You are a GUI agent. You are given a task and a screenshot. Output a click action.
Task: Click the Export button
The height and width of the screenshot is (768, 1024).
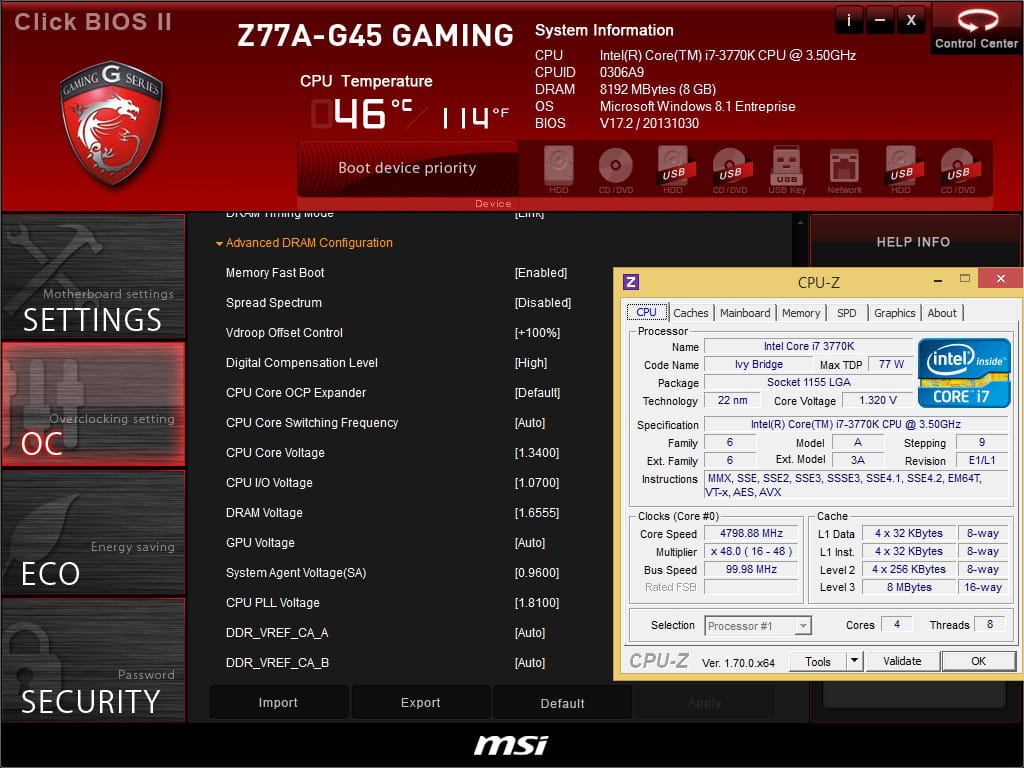(421, 703)
